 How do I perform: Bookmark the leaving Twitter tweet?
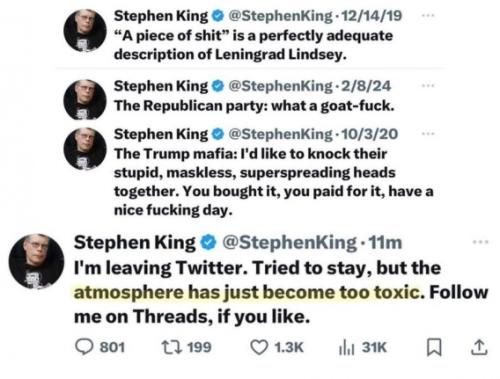tap(434, 347)
